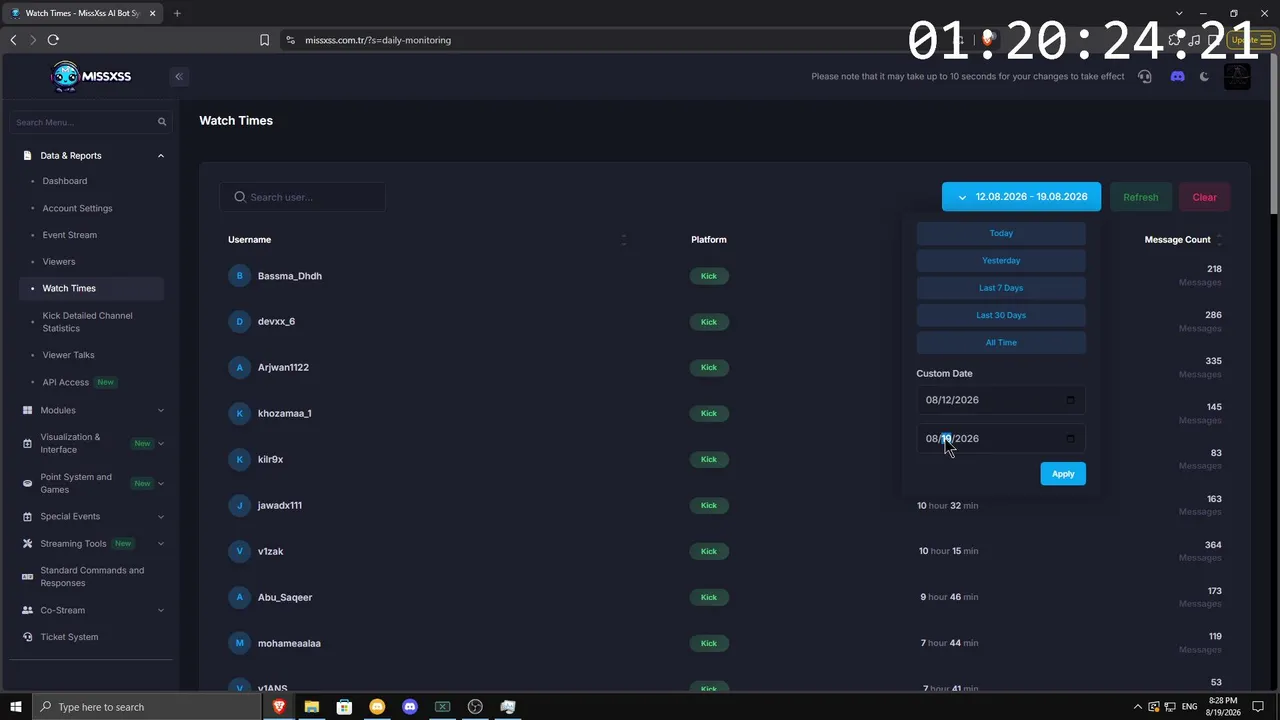Click the red Clear button
Image resolution: width=1280 pixels, height=720 pixels.
(x=1204, y=197)
